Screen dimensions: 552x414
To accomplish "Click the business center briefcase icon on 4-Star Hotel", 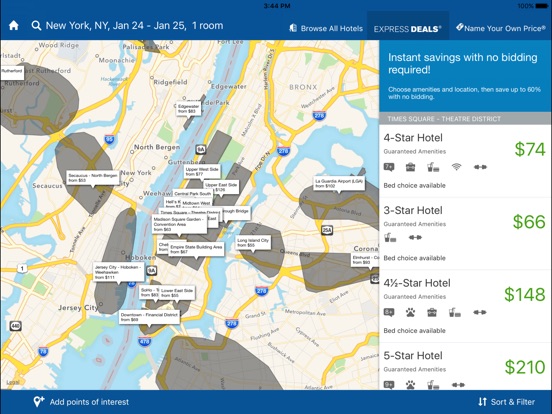I will [x=410, y=167].
